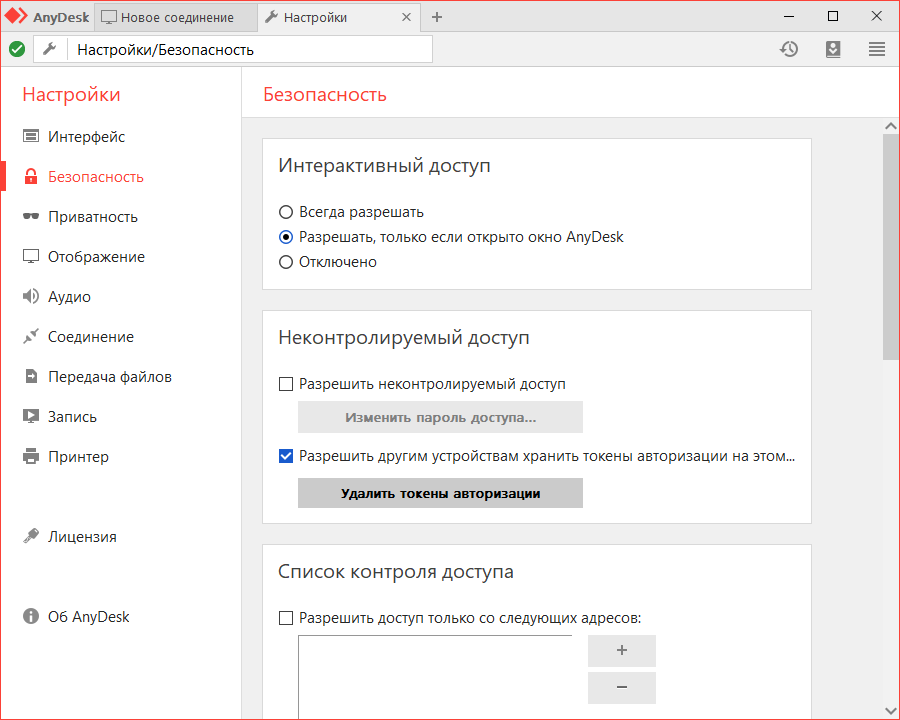Click the monitor Отображение icon
Screen dimensions: 900x720
point(30,256)
